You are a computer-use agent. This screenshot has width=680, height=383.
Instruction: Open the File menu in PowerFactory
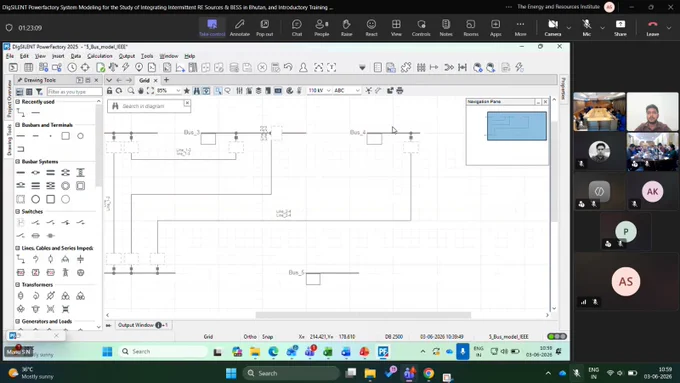[10, 56]
